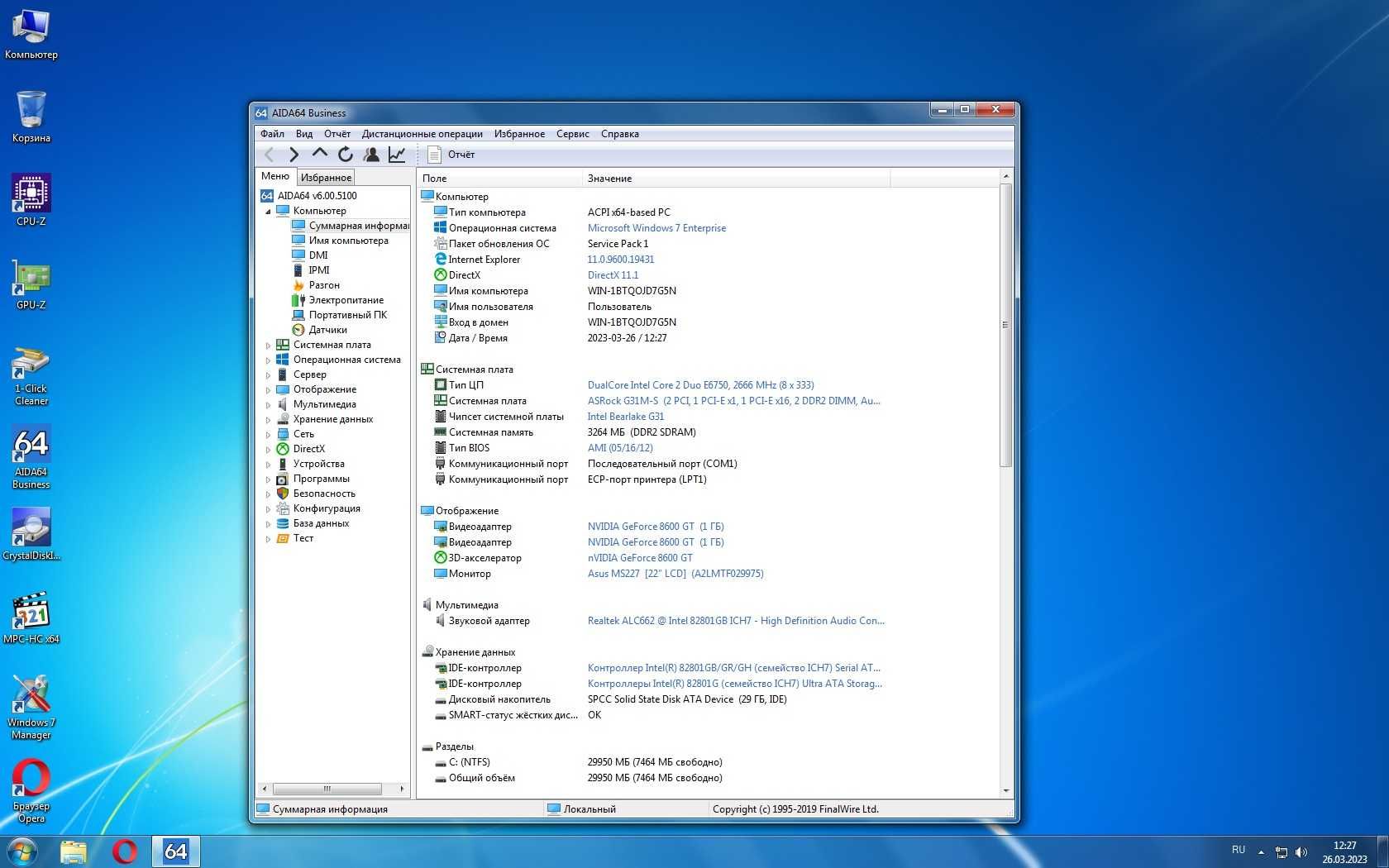This screenshot has height=868, width=1389.
Task: Open Windows 7 Manager desktop shortcut
Action: (x=31, y=708)
